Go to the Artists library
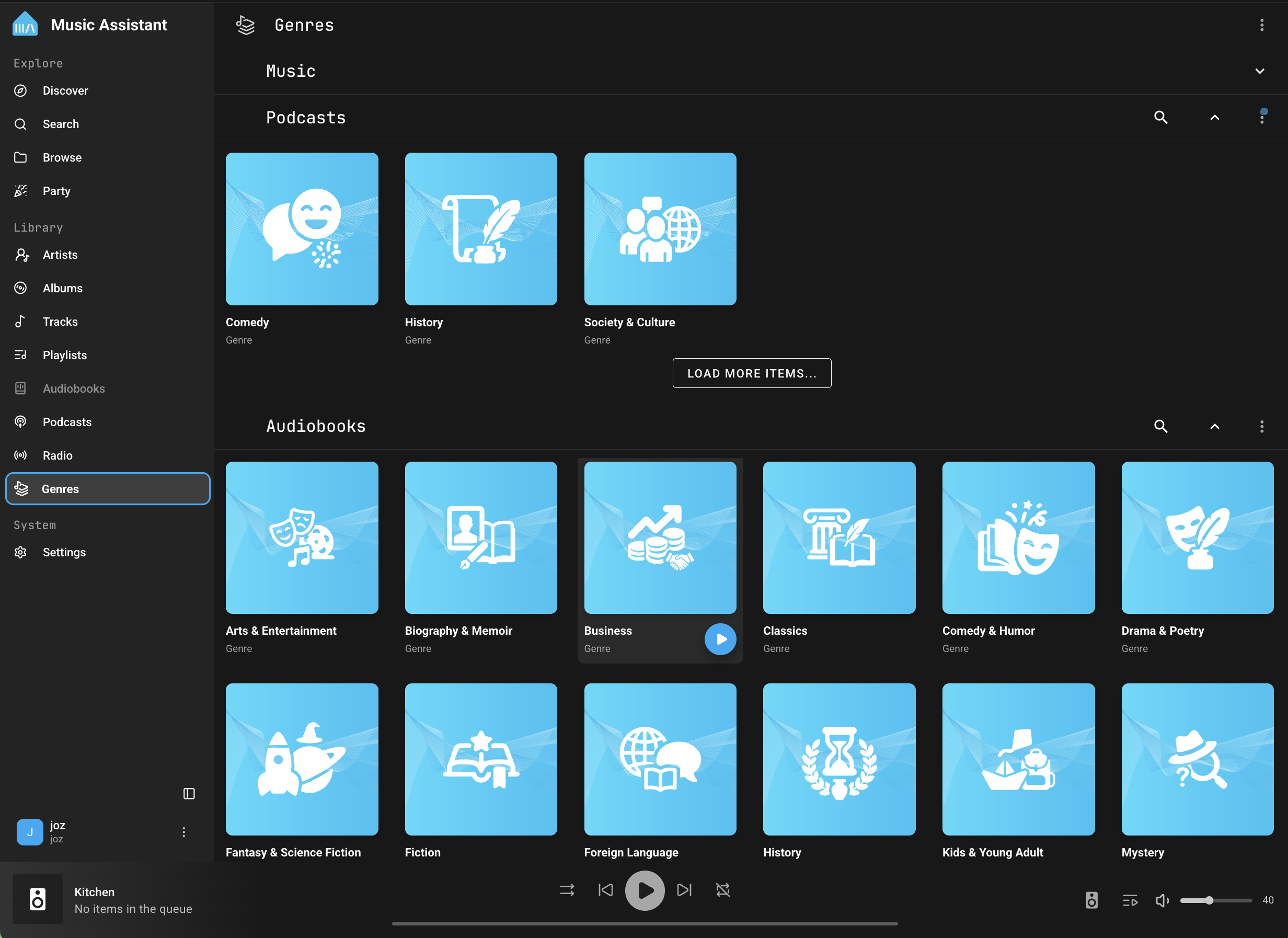The width and height of the screenshot is (1288, 938). tap(107, 255)
